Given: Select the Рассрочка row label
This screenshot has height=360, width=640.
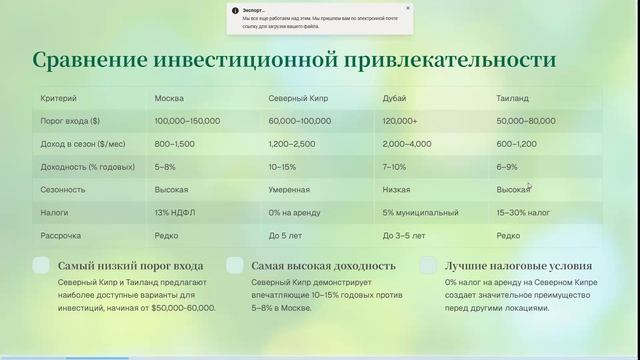Looking at the screenshot, I should (x=60, y=236).
